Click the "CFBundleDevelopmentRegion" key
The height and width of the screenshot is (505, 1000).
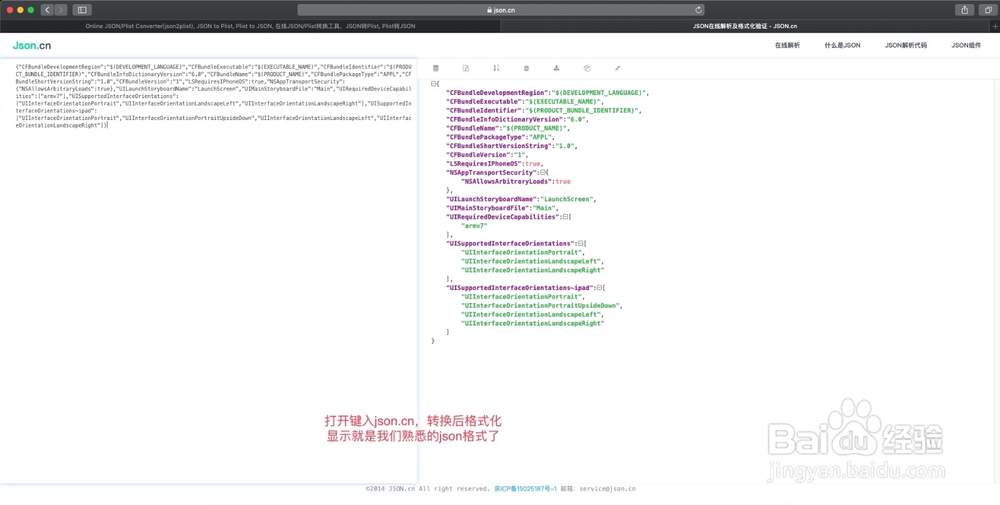coord(497,93)
